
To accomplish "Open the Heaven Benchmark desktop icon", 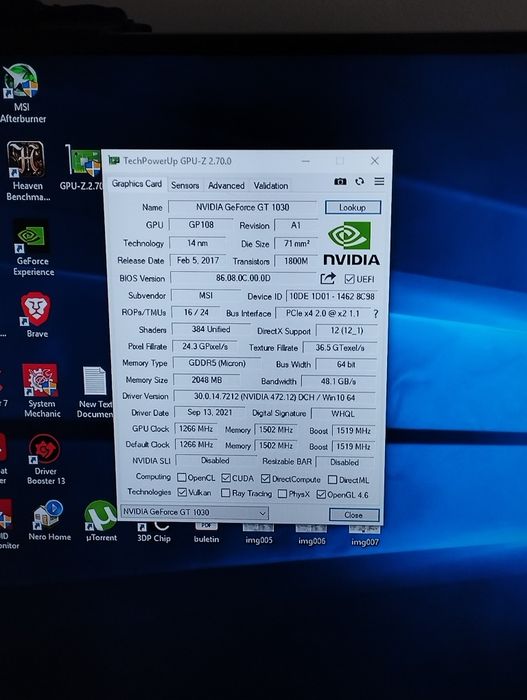I will [x=27, y=171].
